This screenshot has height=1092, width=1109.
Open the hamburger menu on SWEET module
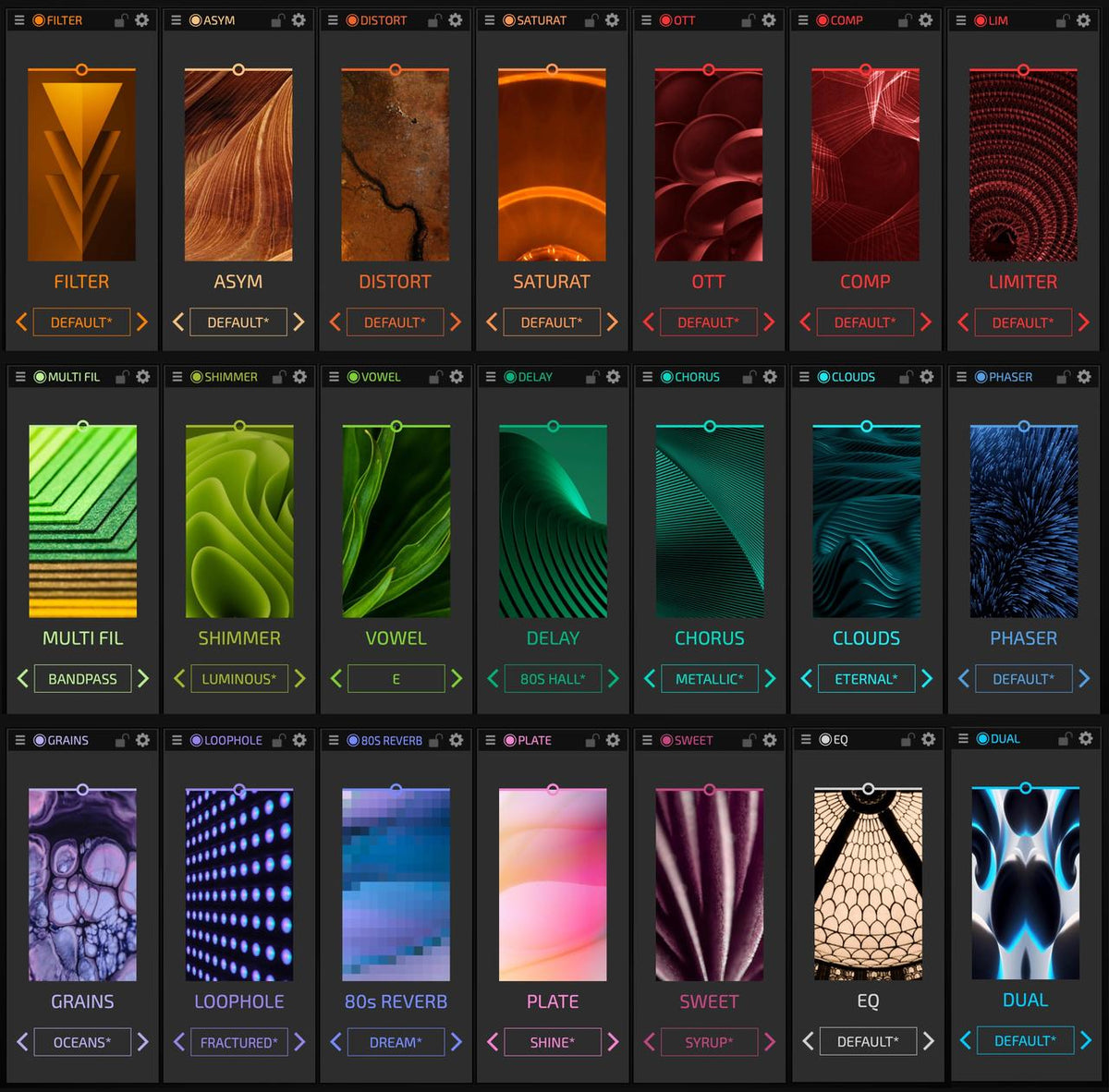coord(647,740)
